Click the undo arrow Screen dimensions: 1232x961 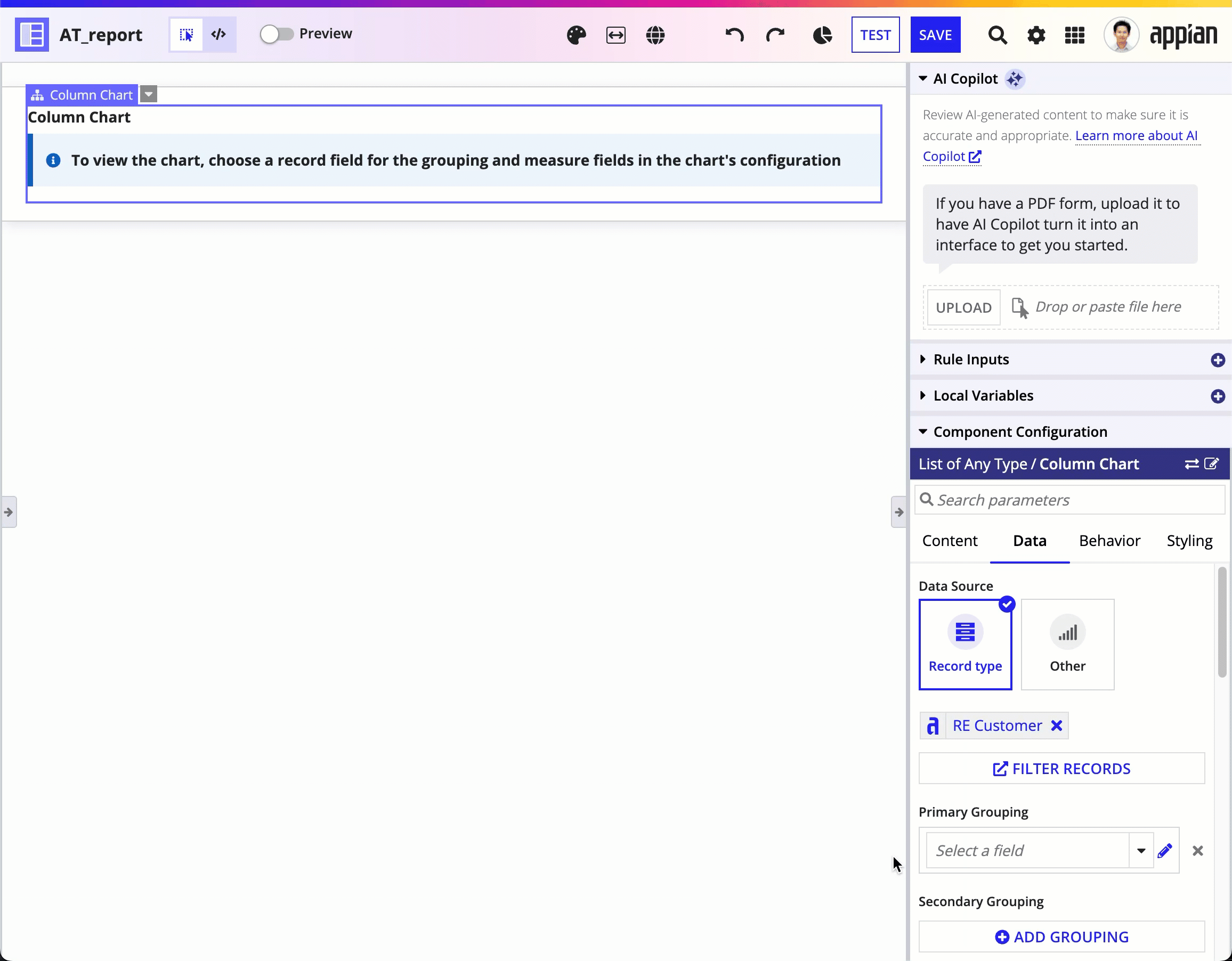734,35
